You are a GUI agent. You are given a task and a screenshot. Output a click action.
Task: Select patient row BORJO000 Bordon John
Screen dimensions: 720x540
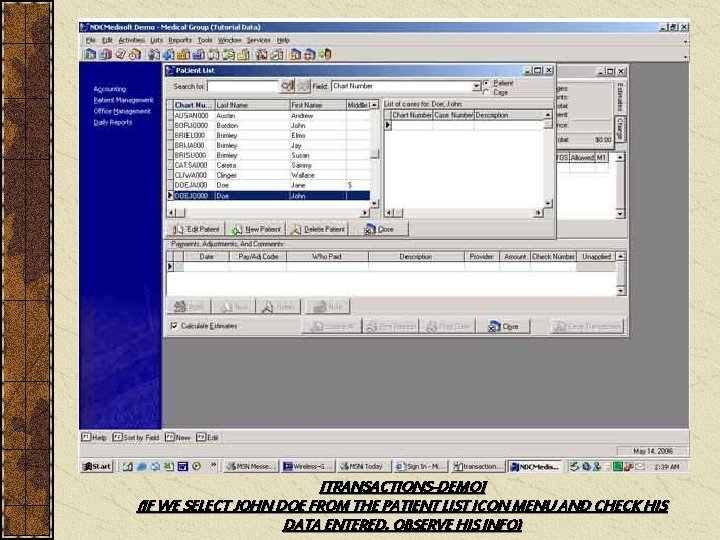point(271,125)
